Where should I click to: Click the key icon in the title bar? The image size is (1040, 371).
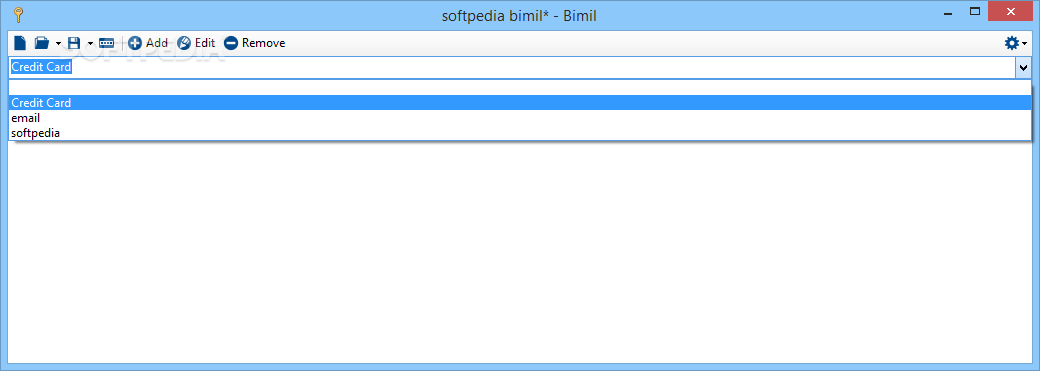(x=17, y=15)
